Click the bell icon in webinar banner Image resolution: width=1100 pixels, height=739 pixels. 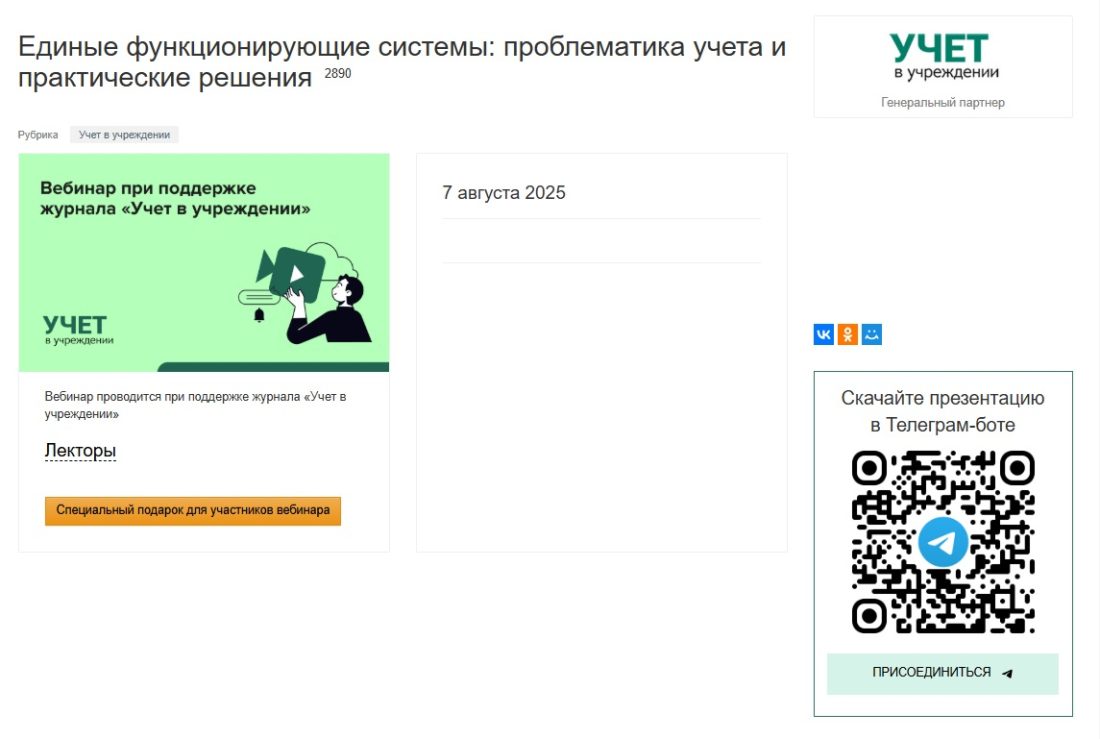click(259, 315)
